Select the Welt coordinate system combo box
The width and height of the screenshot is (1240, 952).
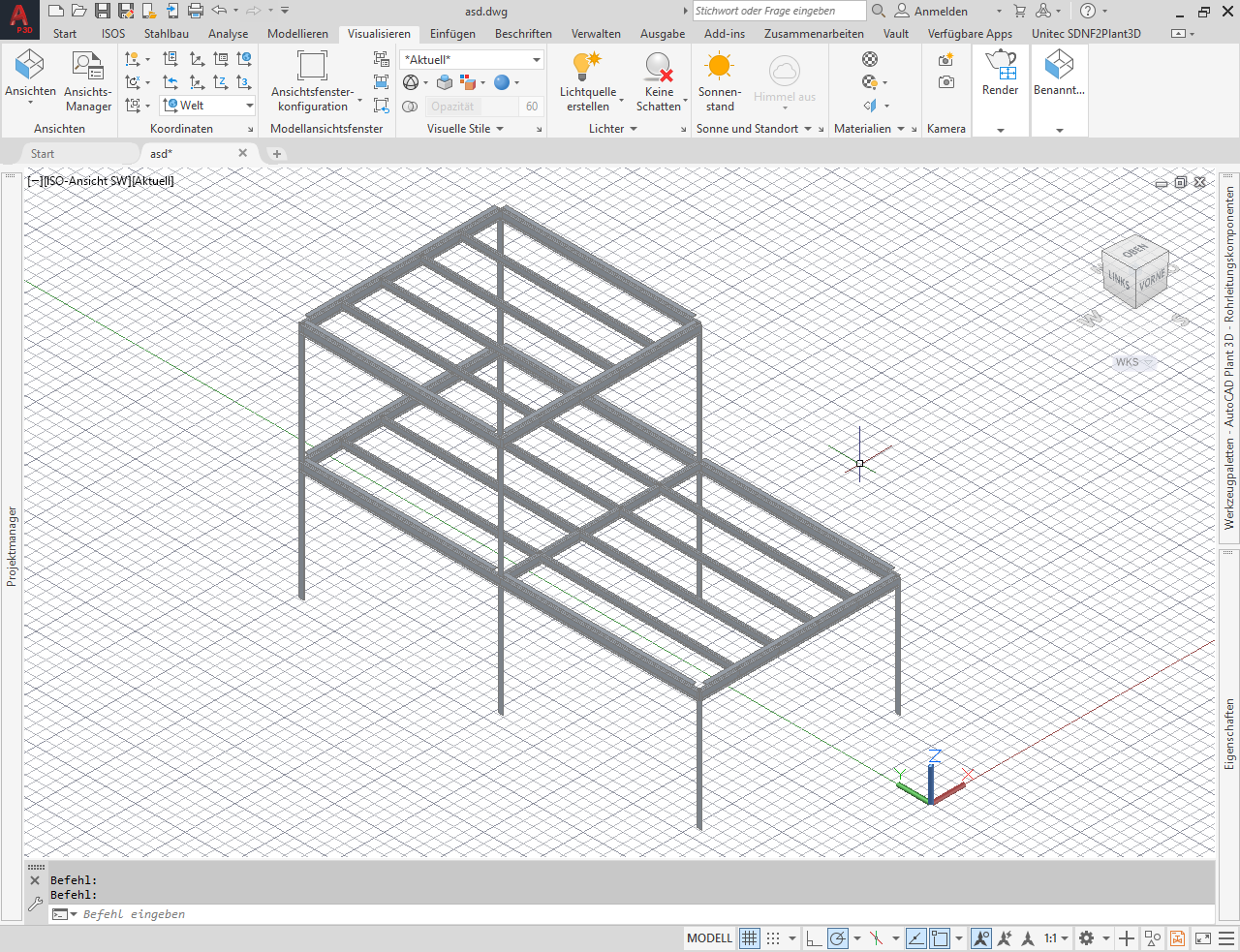click(x=207, y=106)
